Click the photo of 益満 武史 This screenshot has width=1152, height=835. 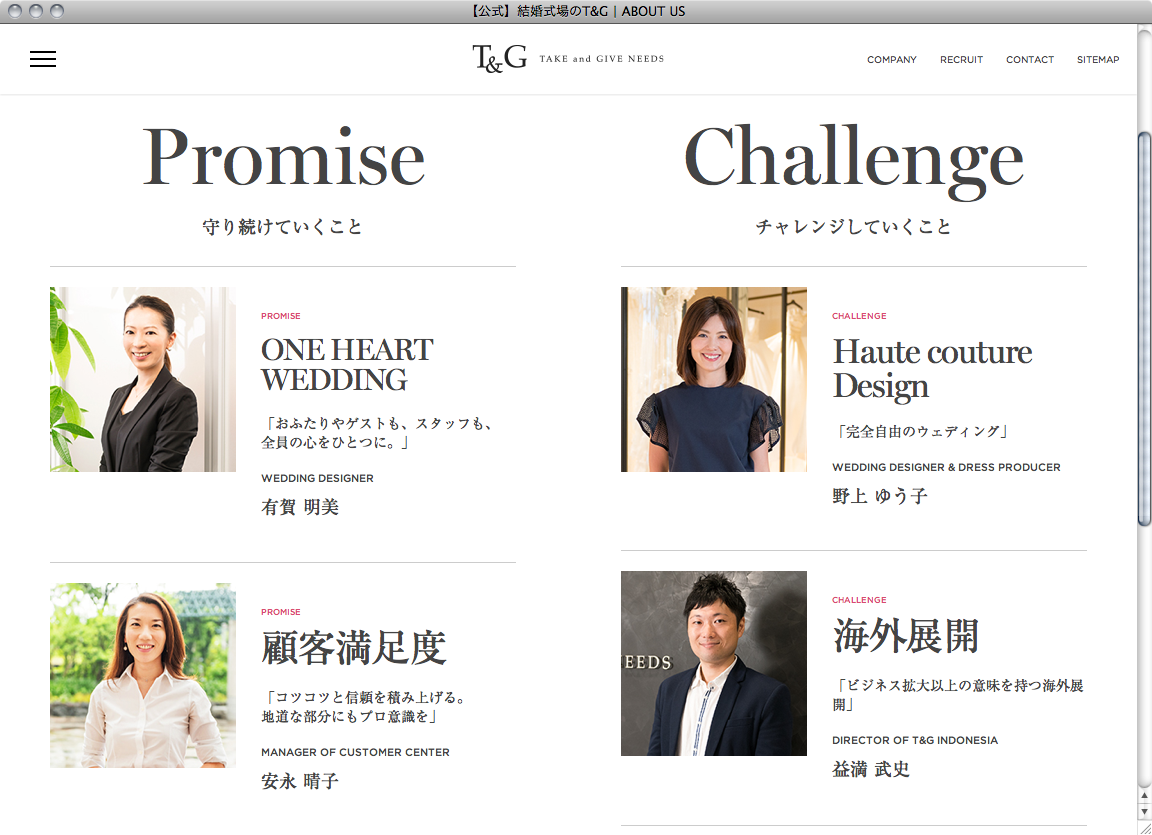[x=713, y=663]
